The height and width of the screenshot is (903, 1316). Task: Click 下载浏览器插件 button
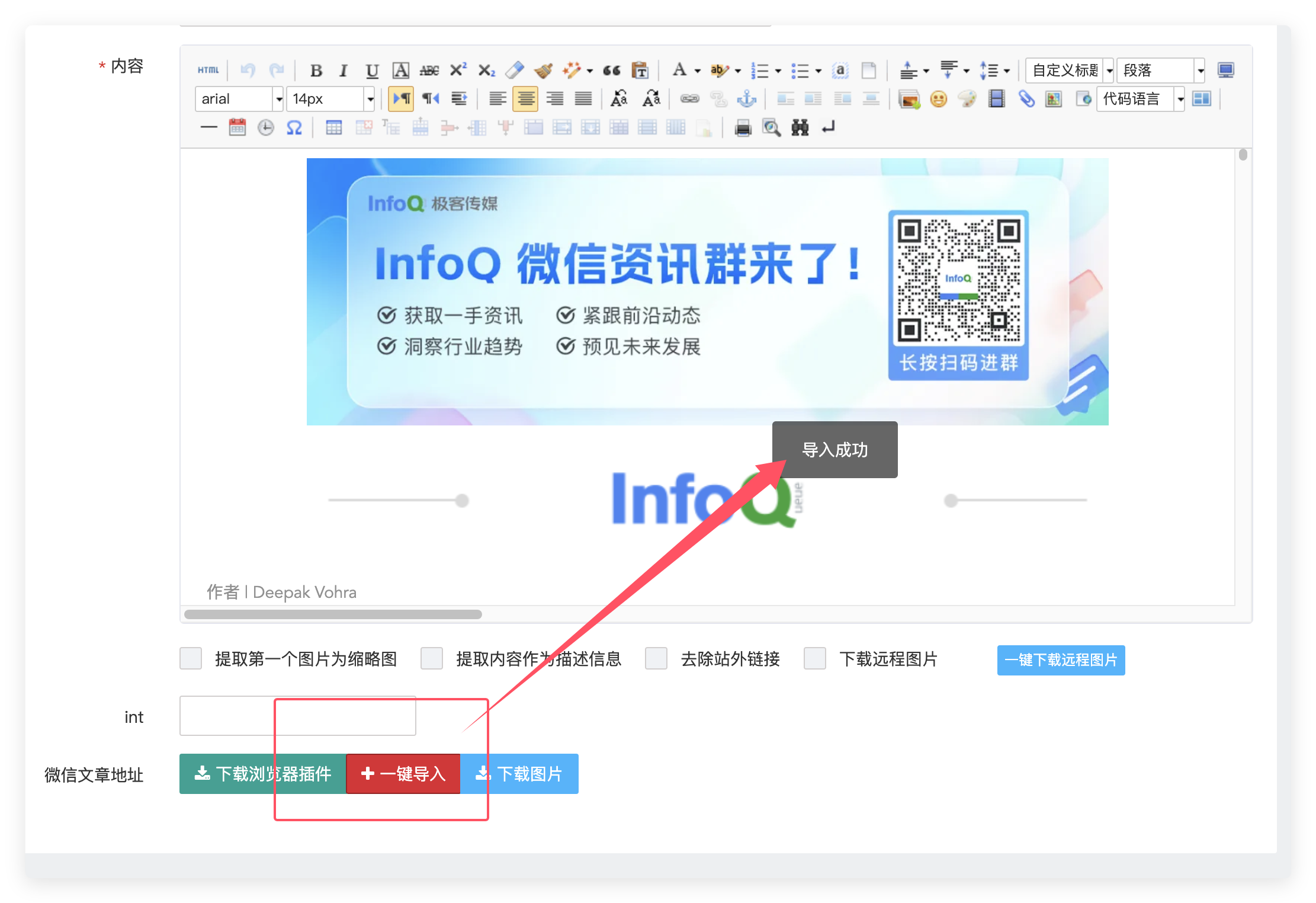click(x=263, y=773)
